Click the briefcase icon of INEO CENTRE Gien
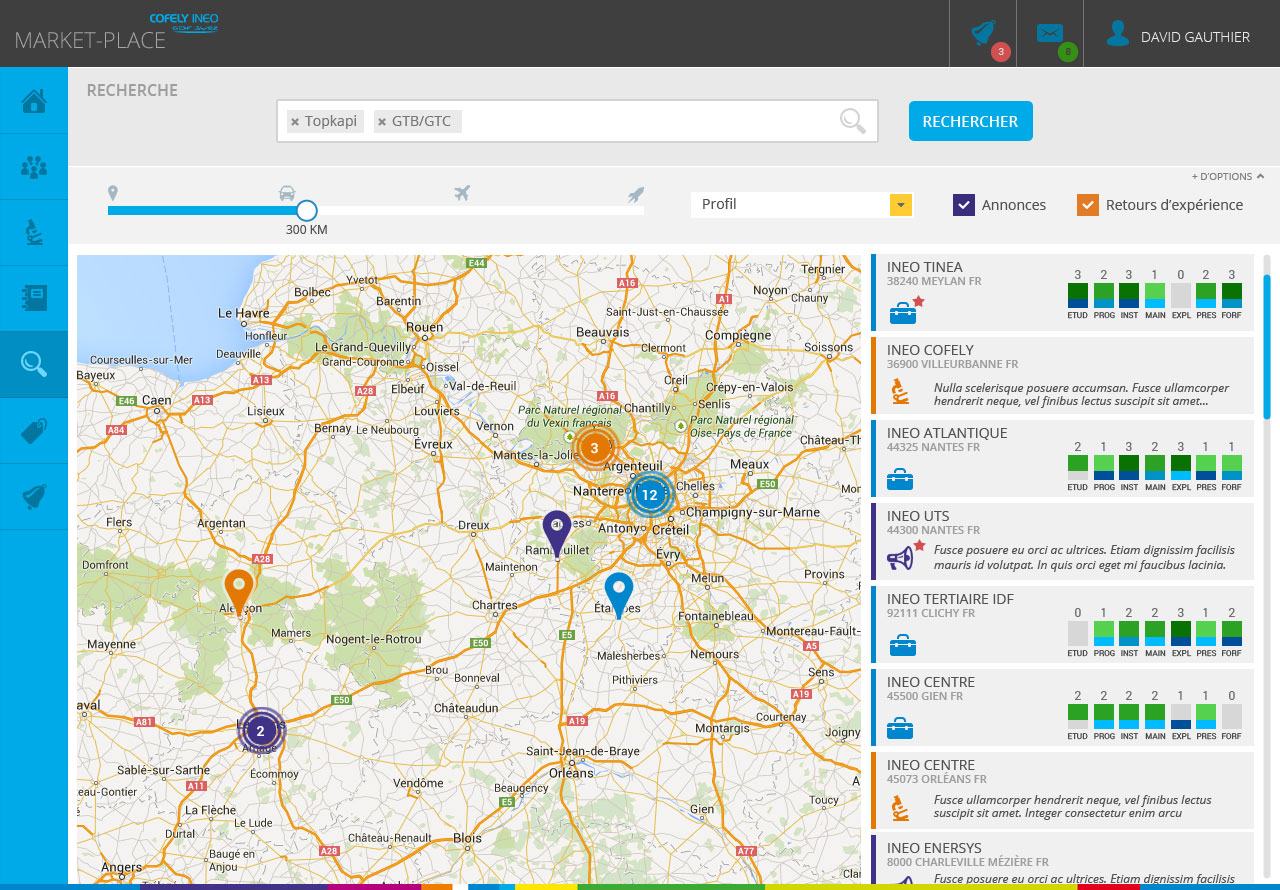 pos(900,728)
